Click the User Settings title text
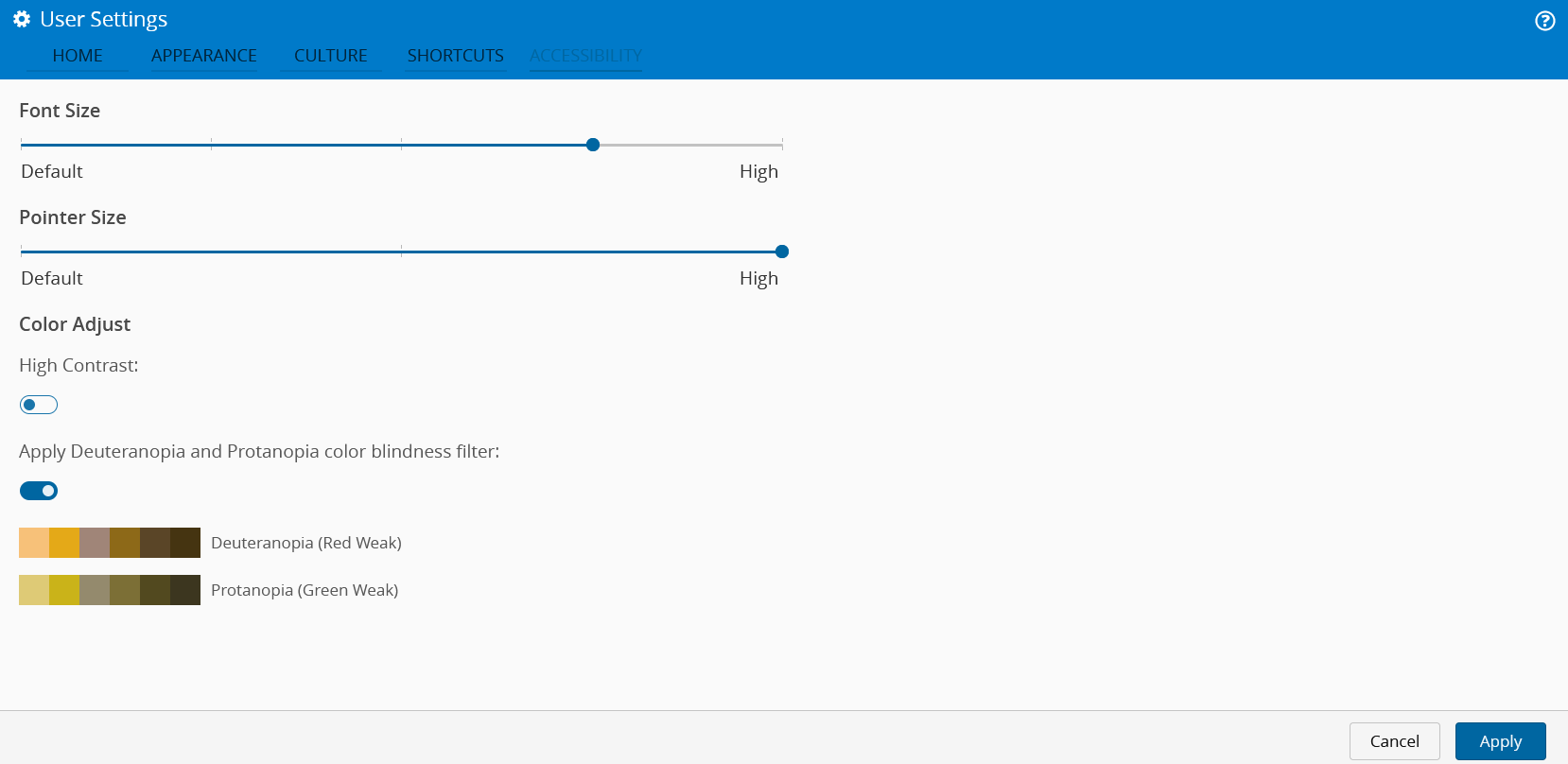Screen dimensions: 1568x764 pyautogui.click(x=104, y=20)
